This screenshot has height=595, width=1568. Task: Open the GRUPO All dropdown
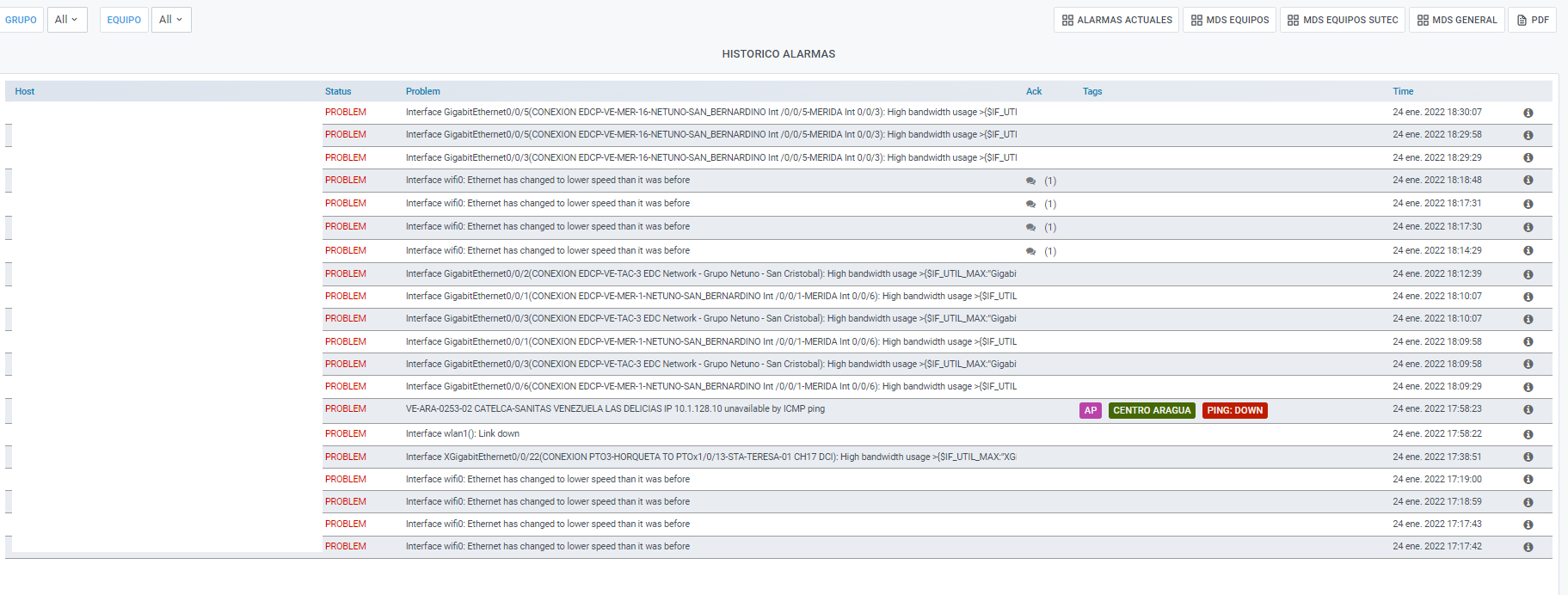(x=67, y=20)
